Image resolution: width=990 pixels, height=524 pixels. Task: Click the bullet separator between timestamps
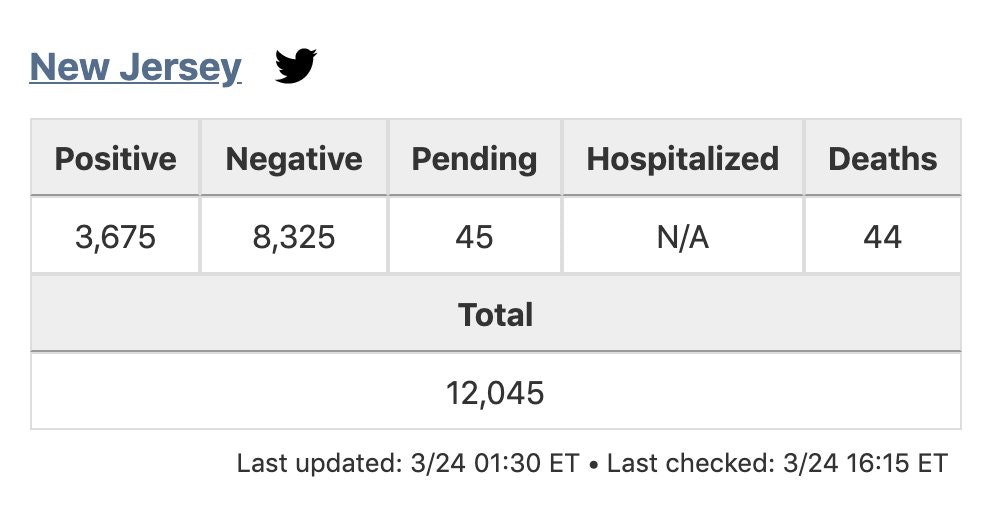tap(593, 464)
